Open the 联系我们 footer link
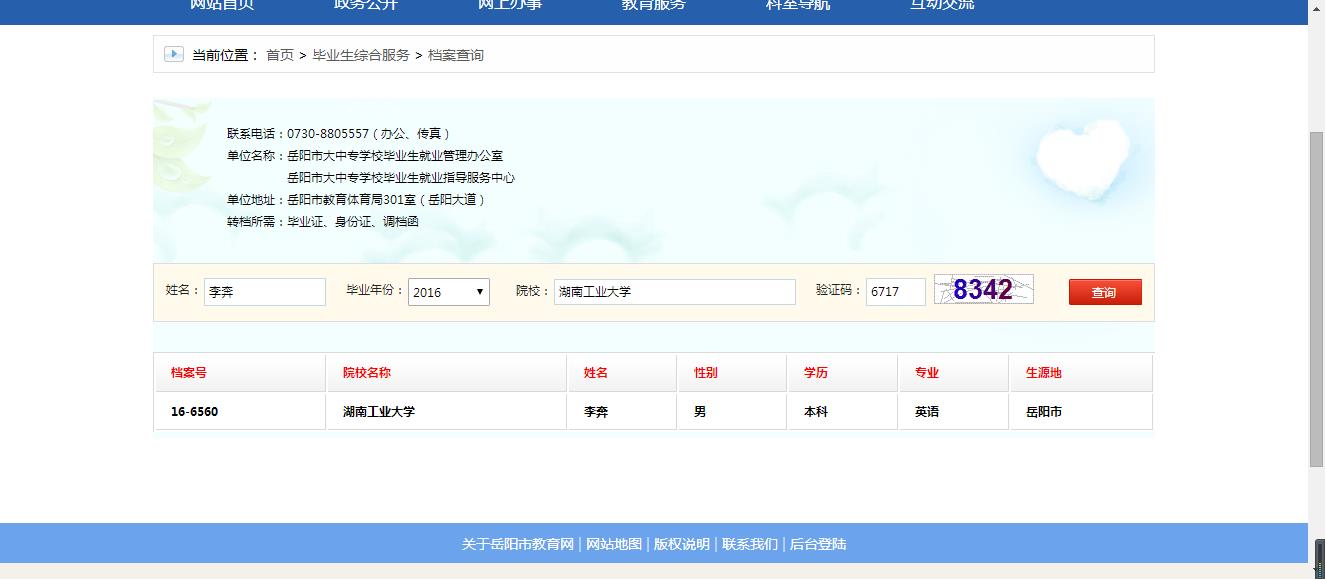Image resolution: width=1325 pixels, height=579 pixels. tap(750, 544)
